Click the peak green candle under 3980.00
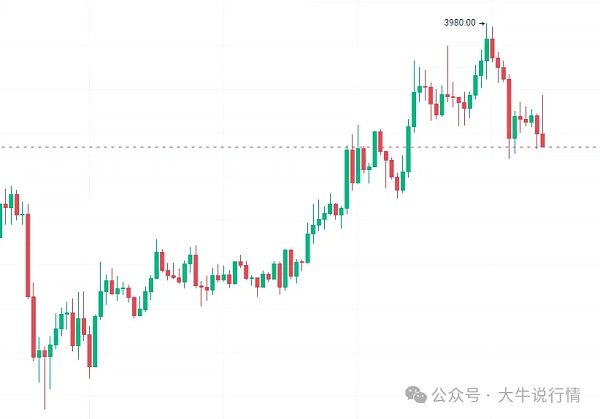 coord(489,49)
